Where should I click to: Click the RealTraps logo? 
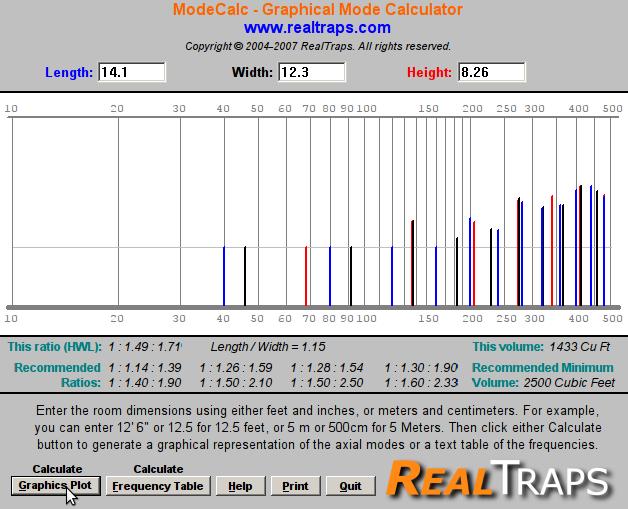coord(499,479)
